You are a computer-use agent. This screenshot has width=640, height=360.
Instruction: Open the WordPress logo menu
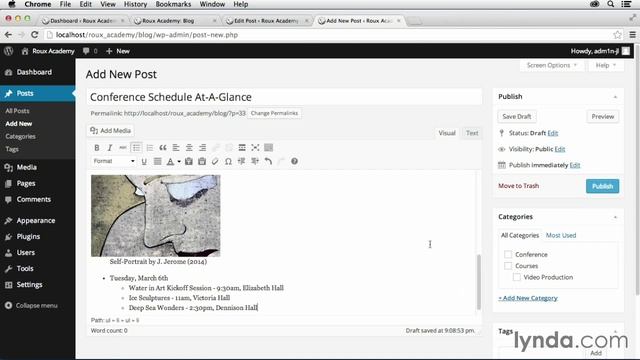(9, 51)
